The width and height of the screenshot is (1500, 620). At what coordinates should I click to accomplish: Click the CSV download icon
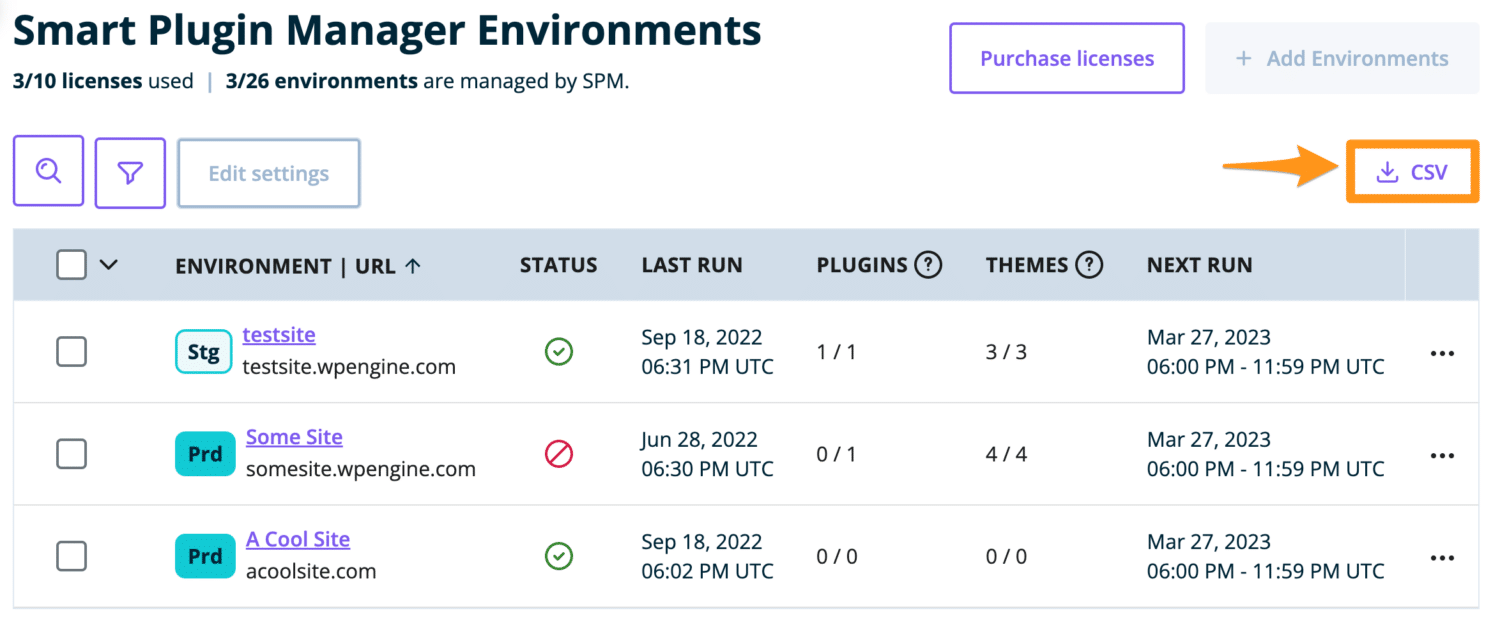[1387, 171]
